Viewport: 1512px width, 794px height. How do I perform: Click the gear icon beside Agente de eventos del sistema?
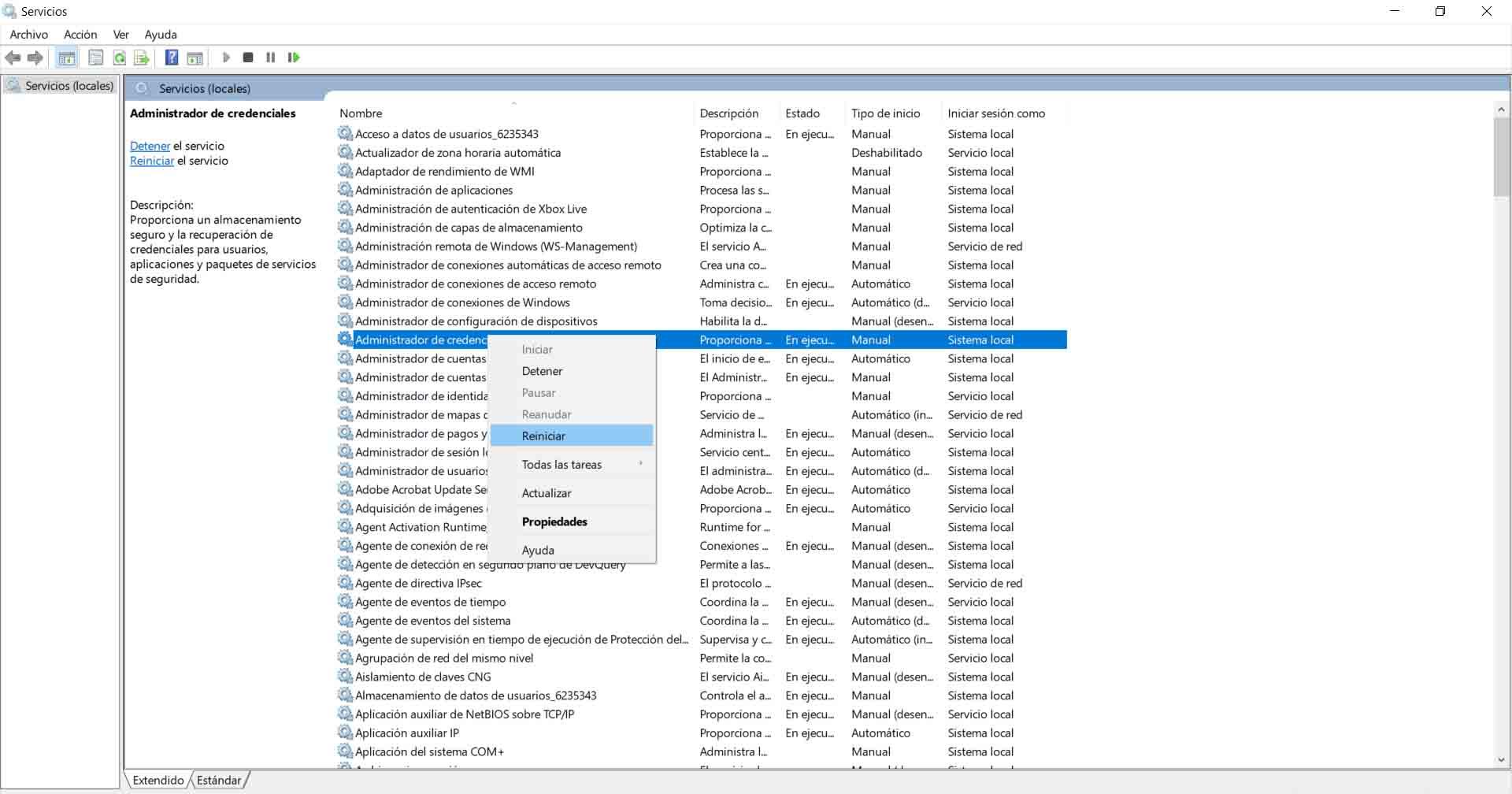(x=345, y=620)
